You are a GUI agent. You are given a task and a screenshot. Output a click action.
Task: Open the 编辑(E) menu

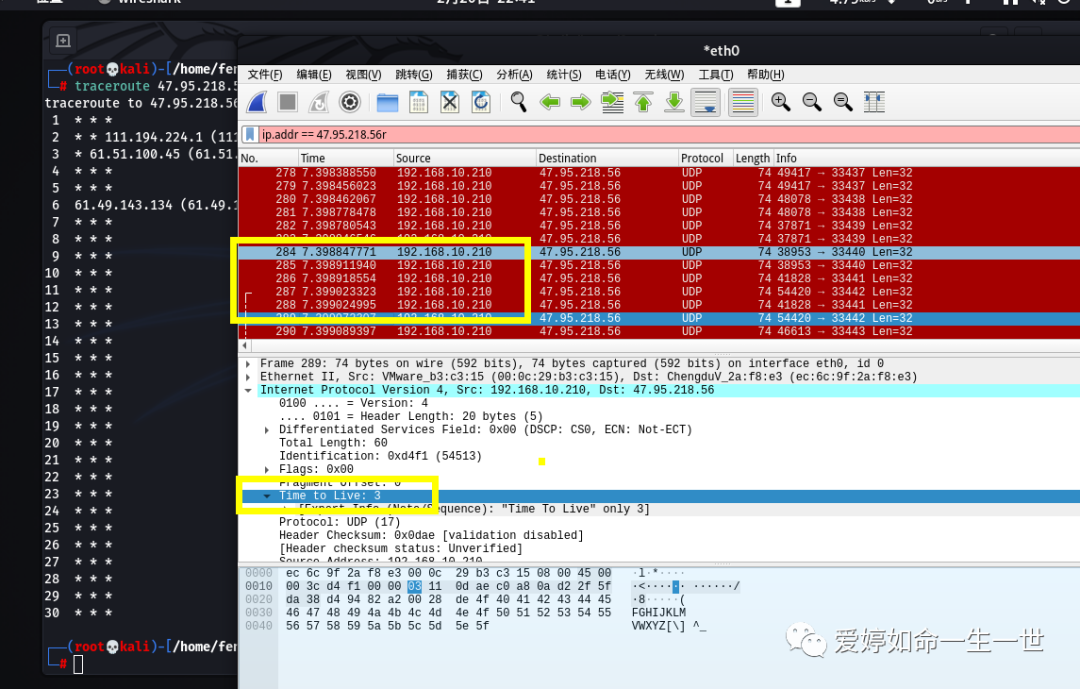click(x=314, y=74)
